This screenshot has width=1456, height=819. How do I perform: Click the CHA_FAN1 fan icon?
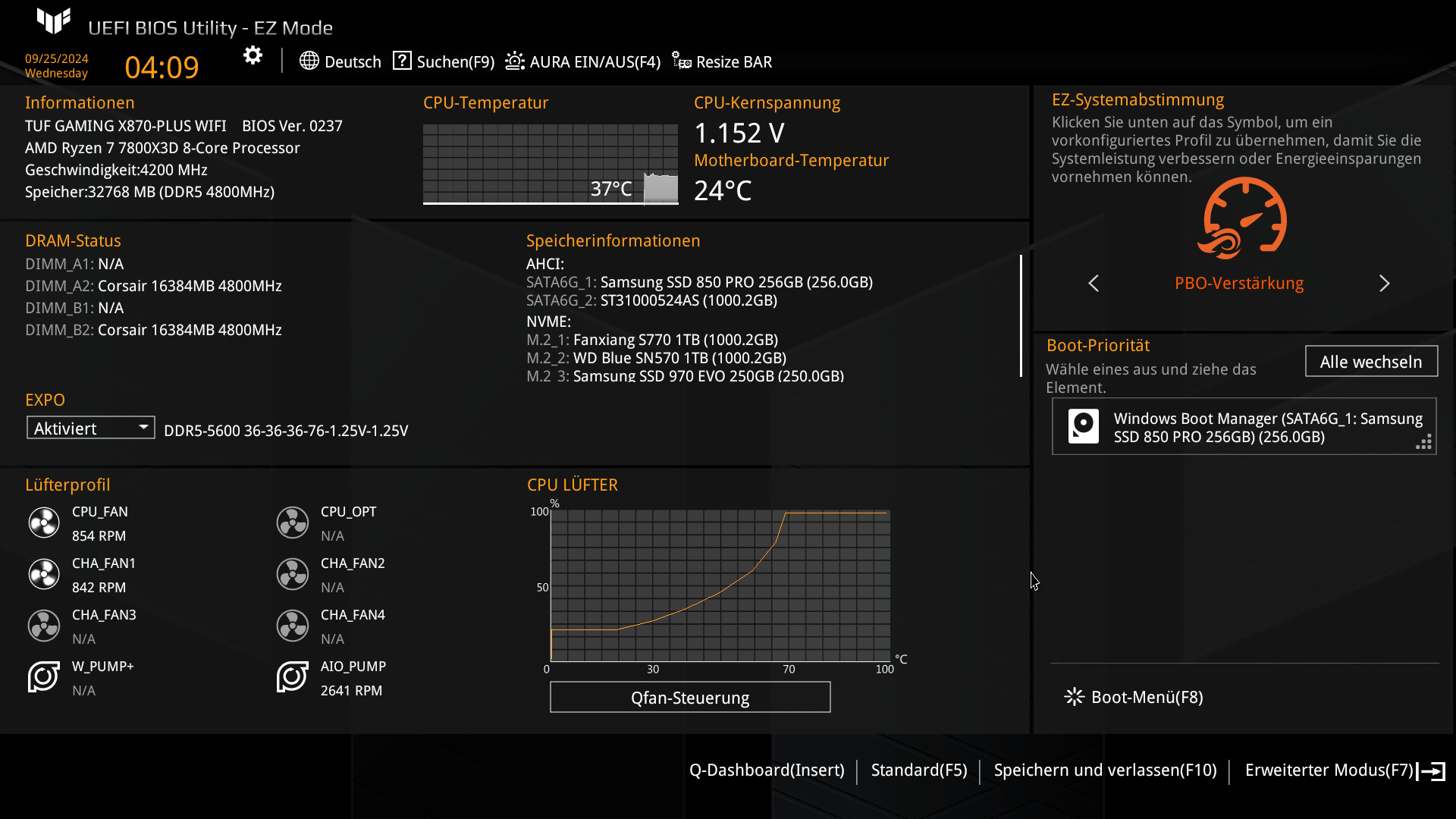coord(44,574)
